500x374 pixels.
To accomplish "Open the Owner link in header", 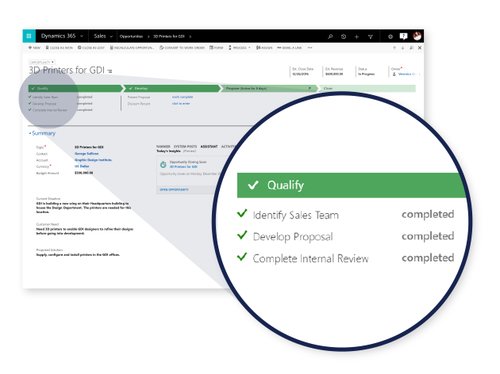I will click(x=407, y=74).
